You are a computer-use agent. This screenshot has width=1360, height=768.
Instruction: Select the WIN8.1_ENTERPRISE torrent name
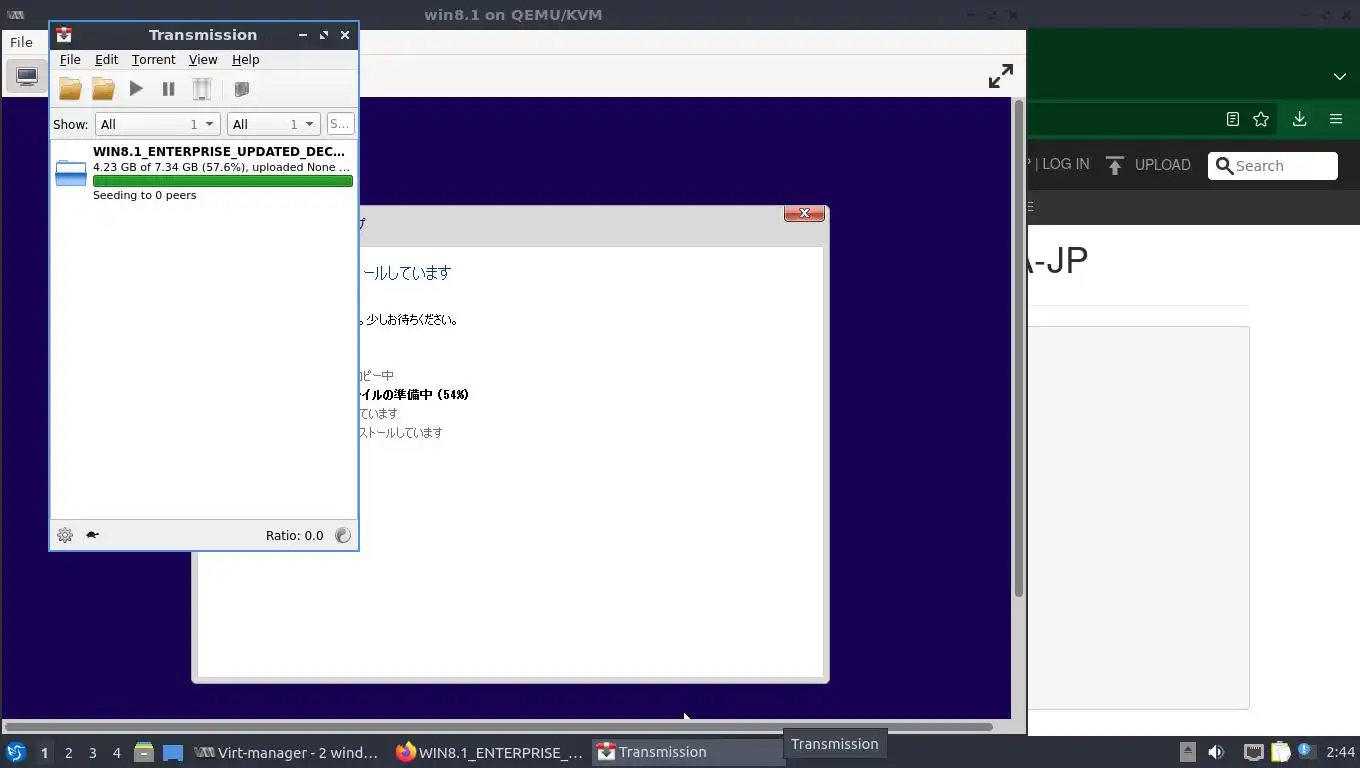(219, 152)
